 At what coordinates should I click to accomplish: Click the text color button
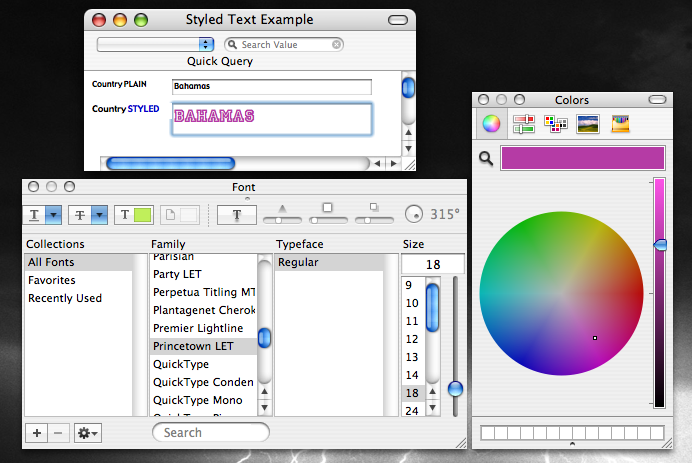[134, 214]
